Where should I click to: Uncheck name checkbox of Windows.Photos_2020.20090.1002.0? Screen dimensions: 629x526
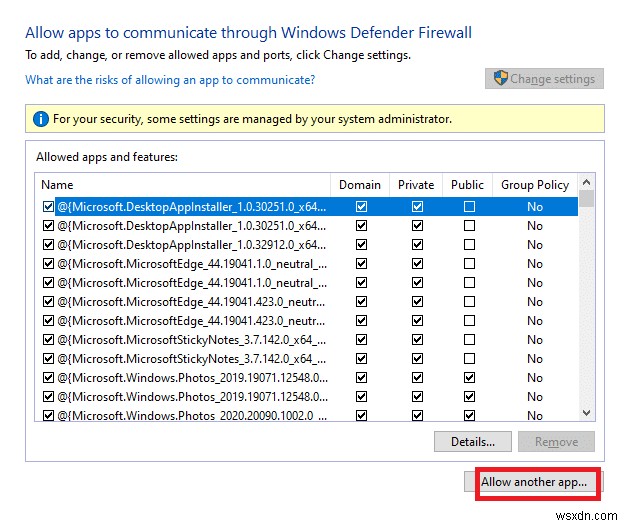coord(48,415)
